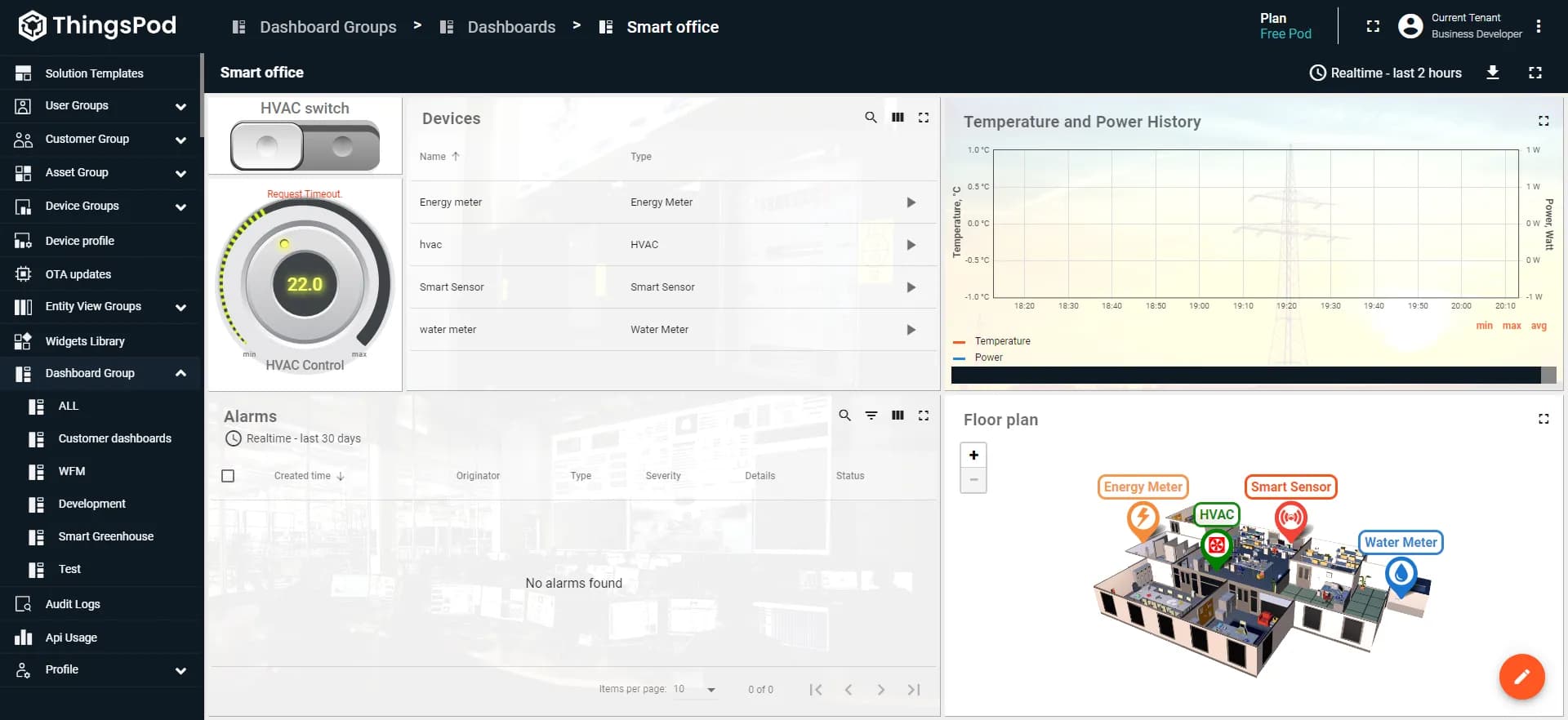Click the orange edit pencil button
The height and width of the screenshot is (720, 1568).
pos(1521,677)
